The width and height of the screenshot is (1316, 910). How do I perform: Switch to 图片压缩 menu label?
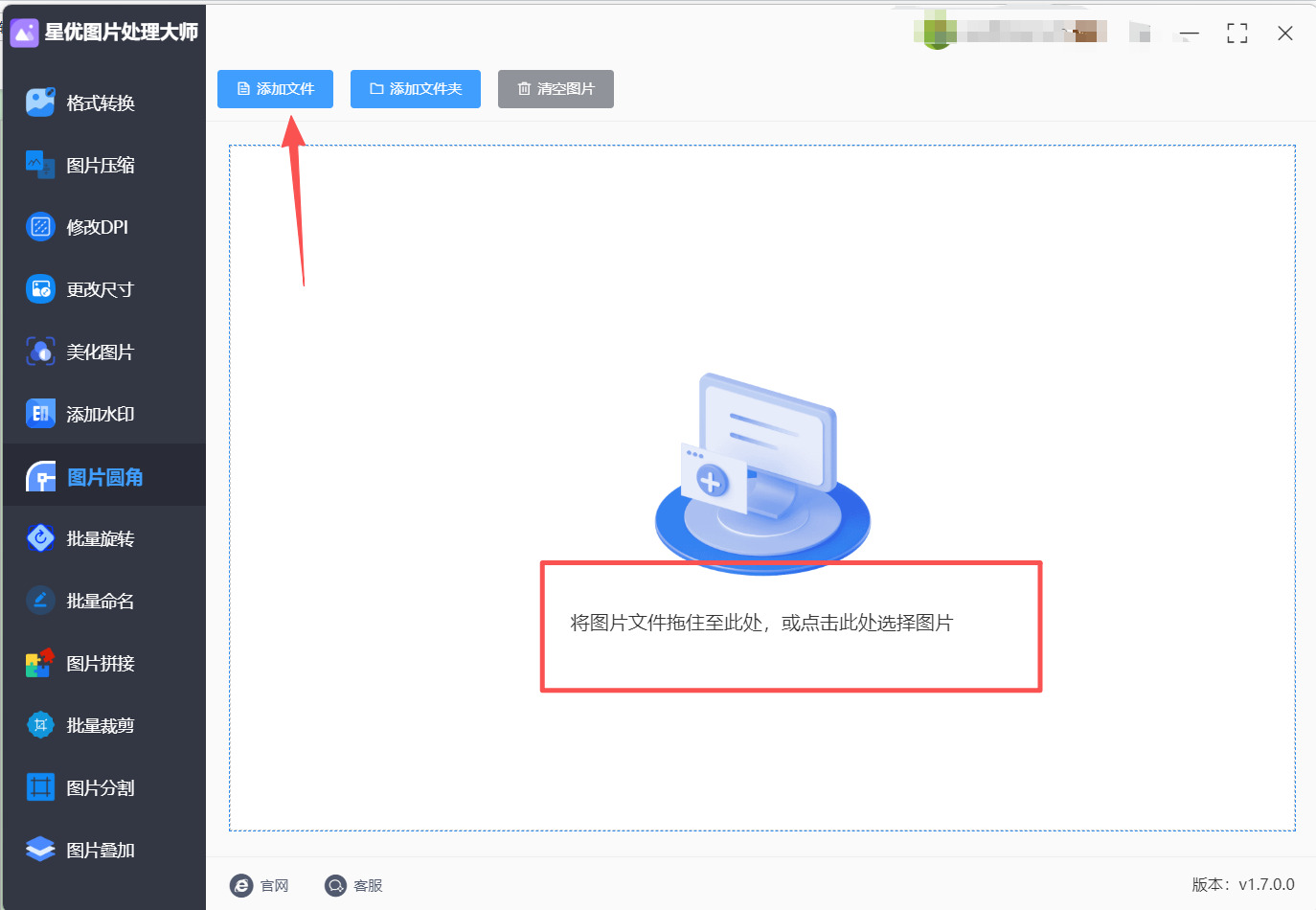point(101,166)
